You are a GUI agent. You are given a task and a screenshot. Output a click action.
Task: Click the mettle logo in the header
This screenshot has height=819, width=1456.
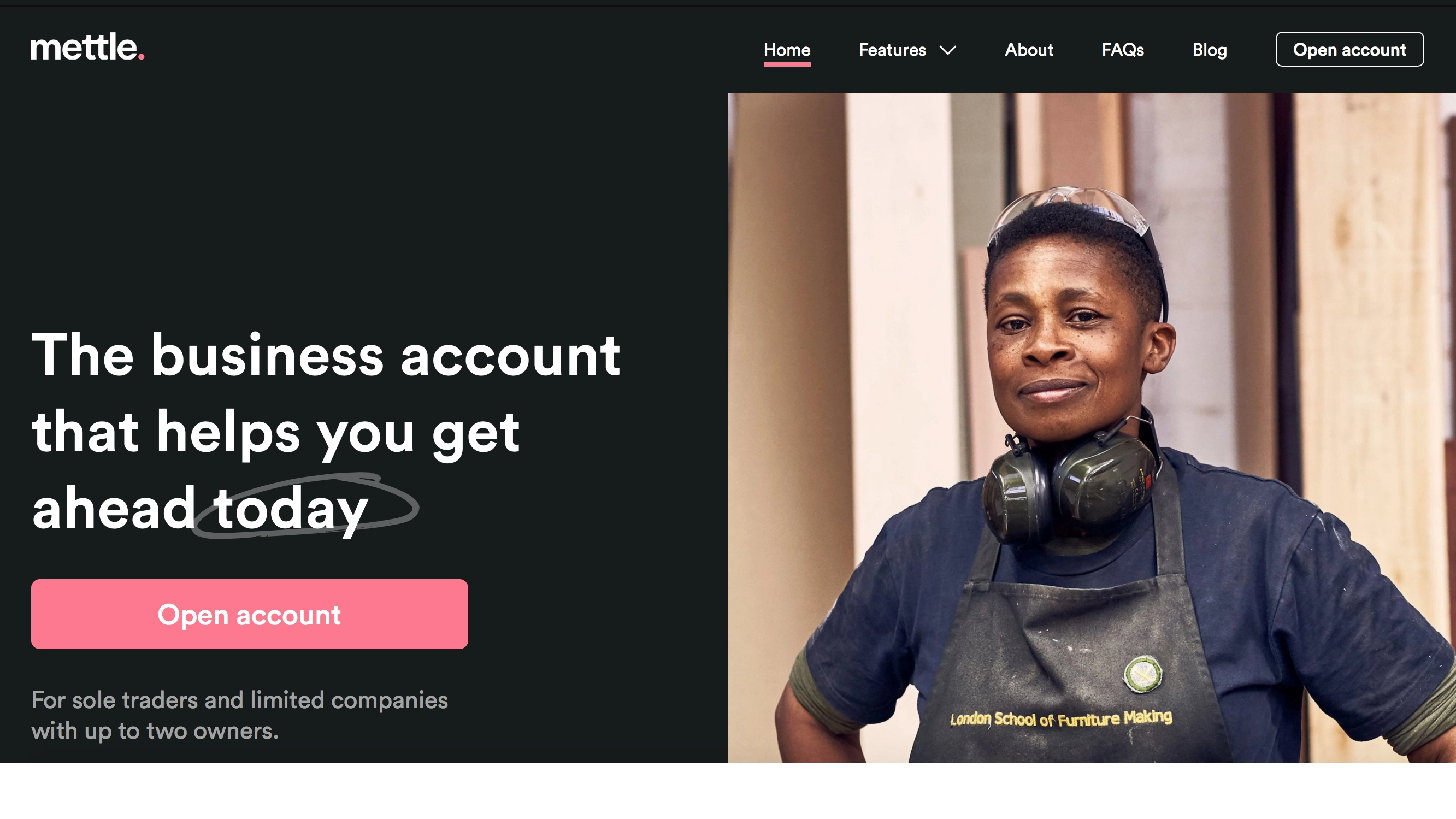click(x=87, y=47)
